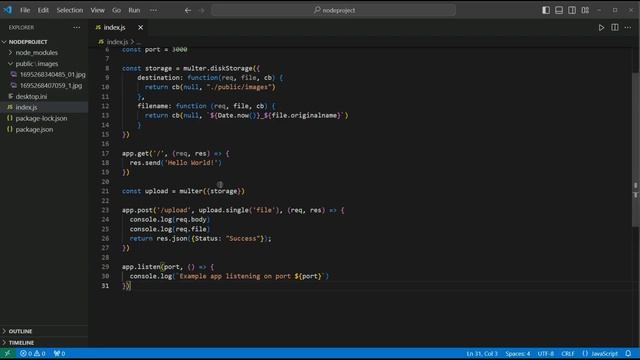Viewport: 640px width, 360px height.
Task: Click "Success" string on line 26
Action: pos(243,238)
